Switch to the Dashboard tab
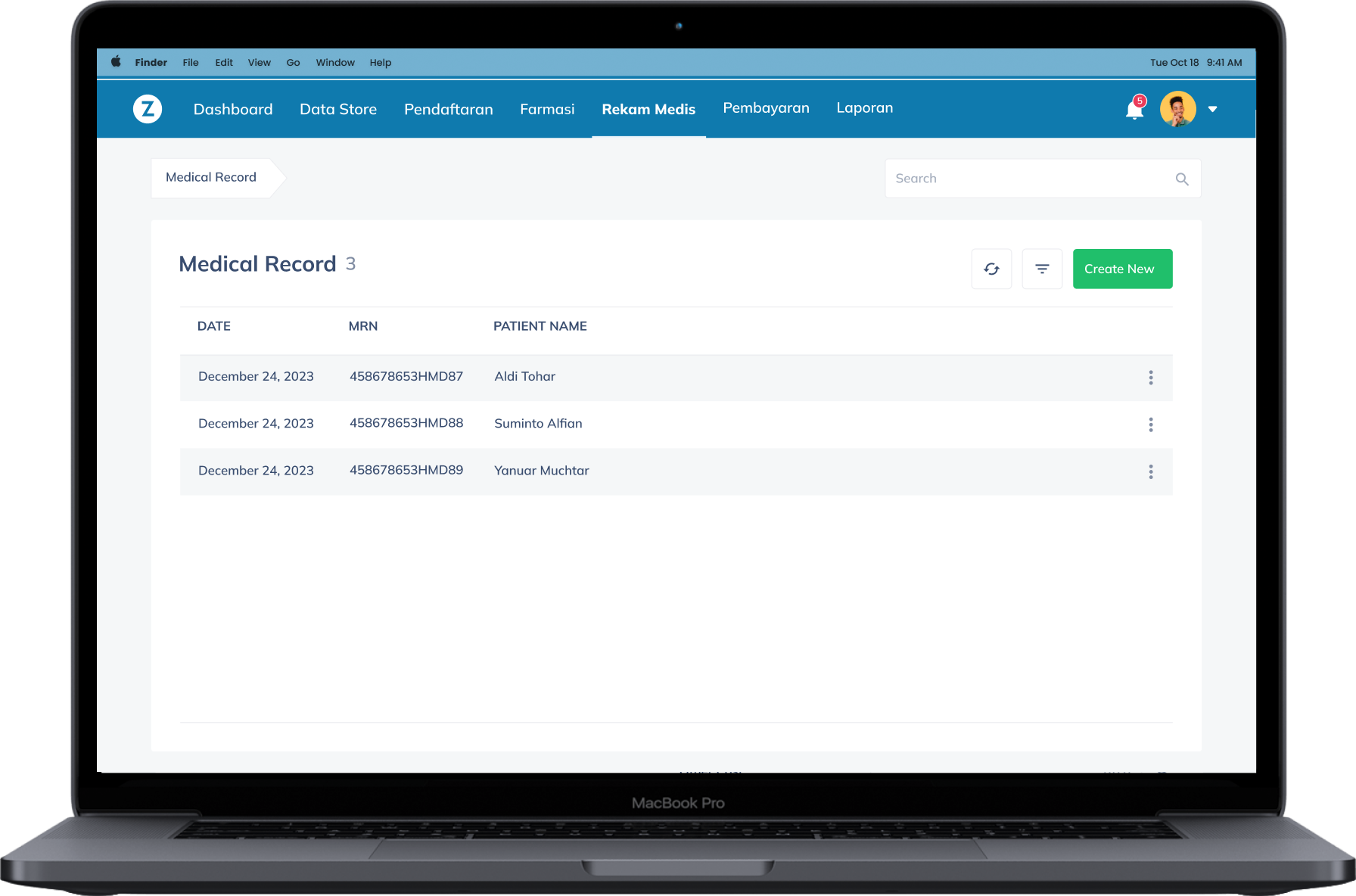The image size is (1356, 896). [233, 110]
